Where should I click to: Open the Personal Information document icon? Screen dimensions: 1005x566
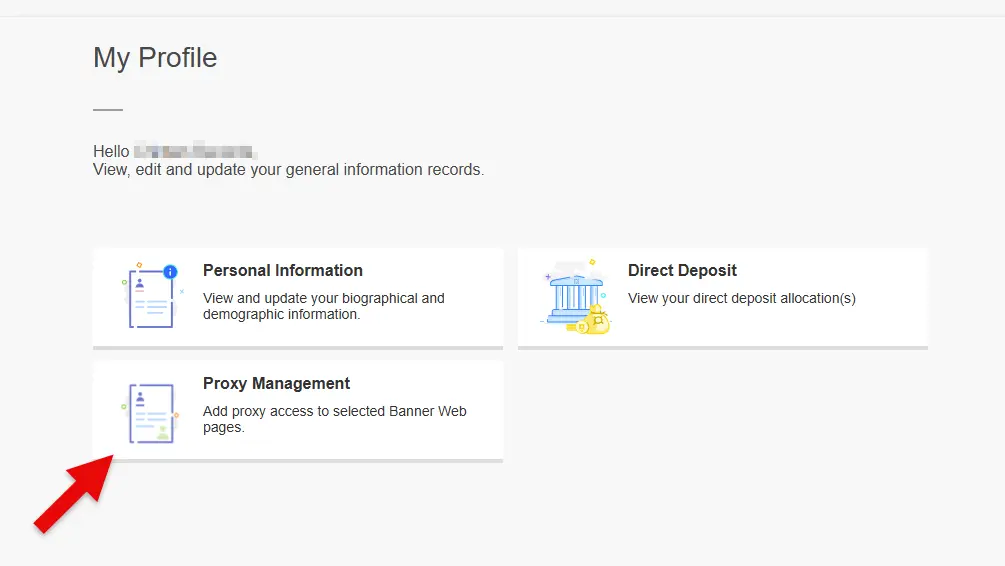click(x=151, y=298)
